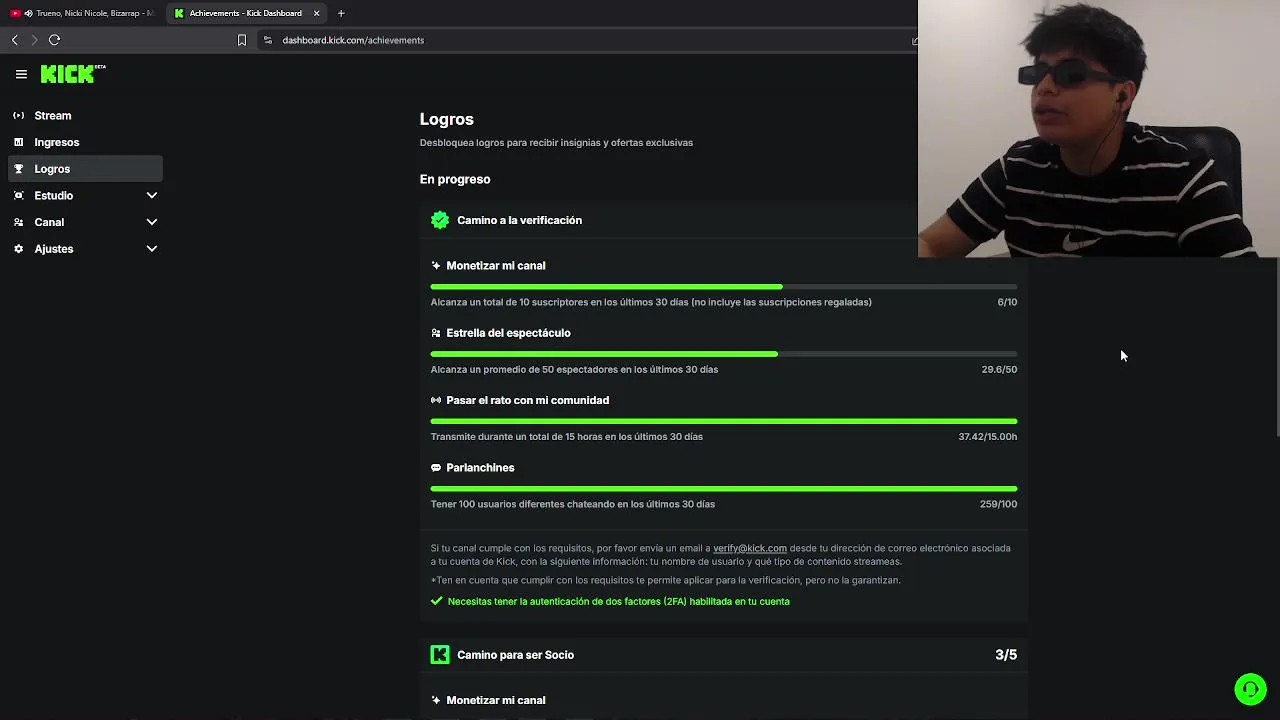Viewport: 1280px width, 720px height.
Task: Click the bookmark icon in address bar
Action: click(x=241, y=40)
